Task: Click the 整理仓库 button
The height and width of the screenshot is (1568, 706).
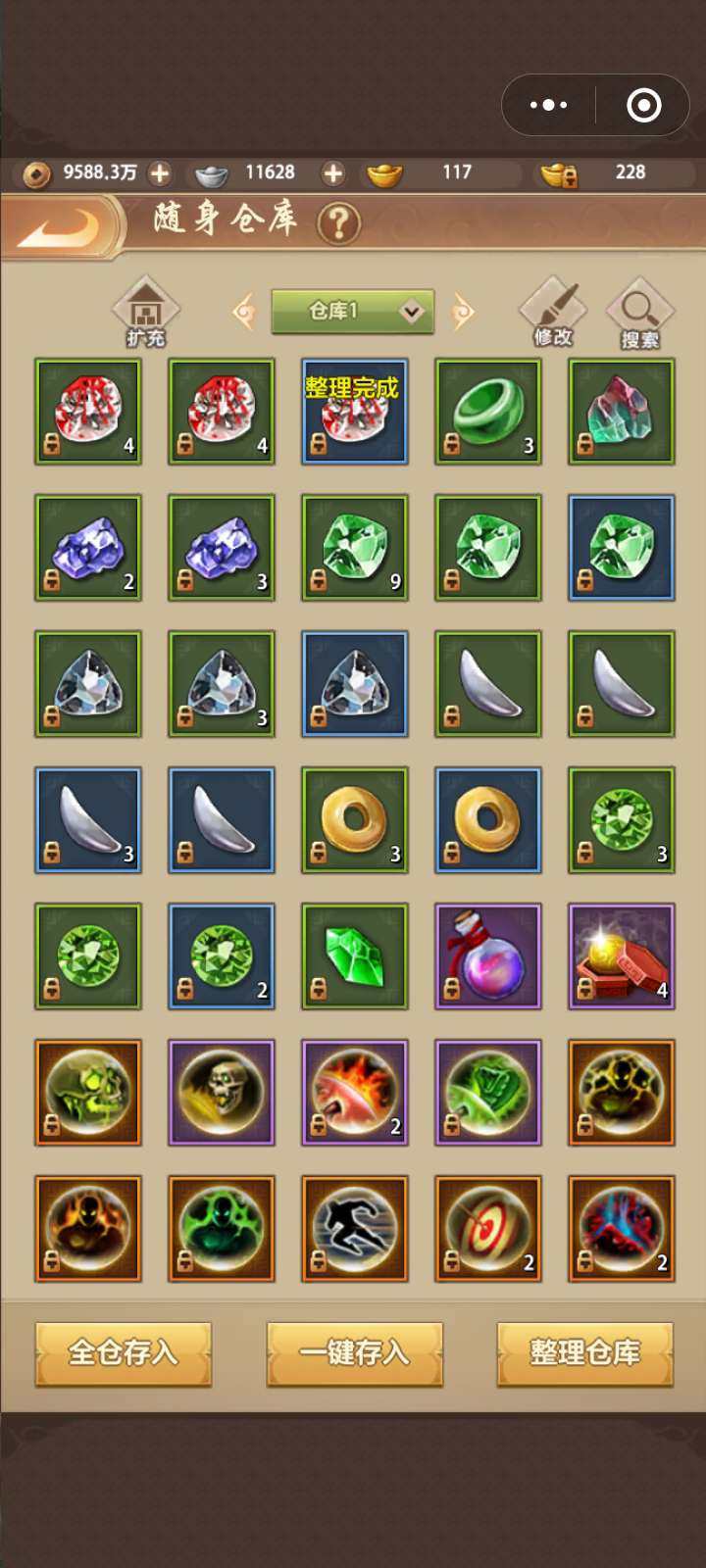Action: click(585, 1353)
